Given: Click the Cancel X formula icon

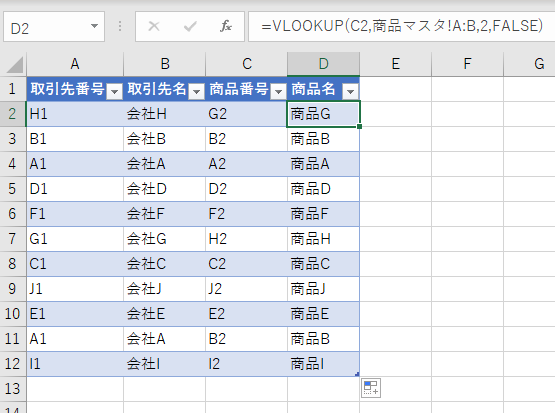Looking at the screenshot, I should pos(154,26).
